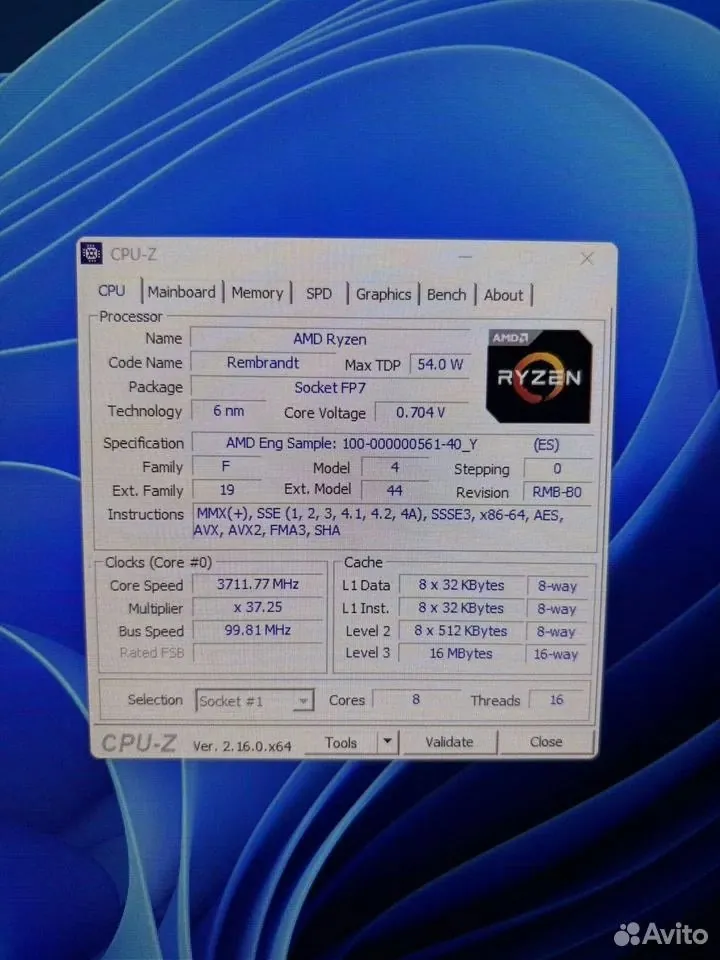Screen dimensions: 720x960
Task: Click the Tools button
Action: (x=341, y=743)
